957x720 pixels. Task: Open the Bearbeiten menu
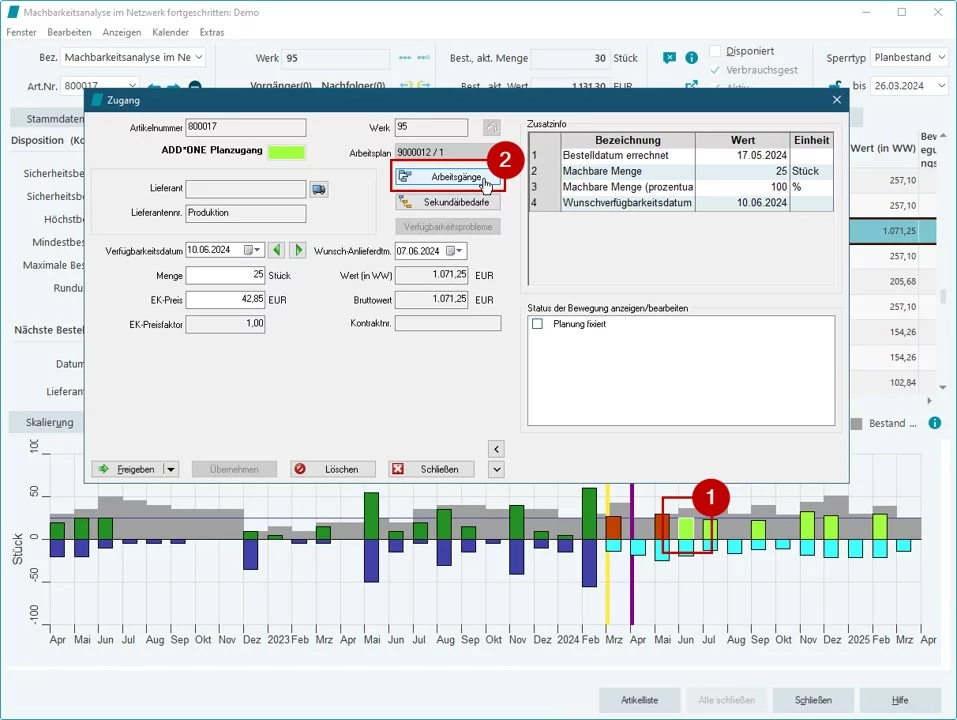tap(69, 32)
